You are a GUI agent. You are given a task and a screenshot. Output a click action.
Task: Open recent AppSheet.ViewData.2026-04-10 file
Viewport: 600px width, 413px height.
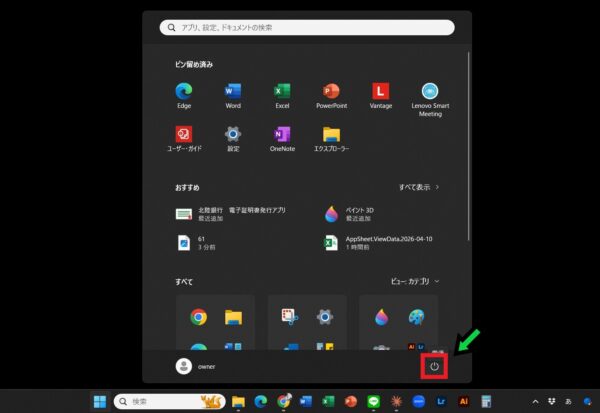(x=378, y=243)
